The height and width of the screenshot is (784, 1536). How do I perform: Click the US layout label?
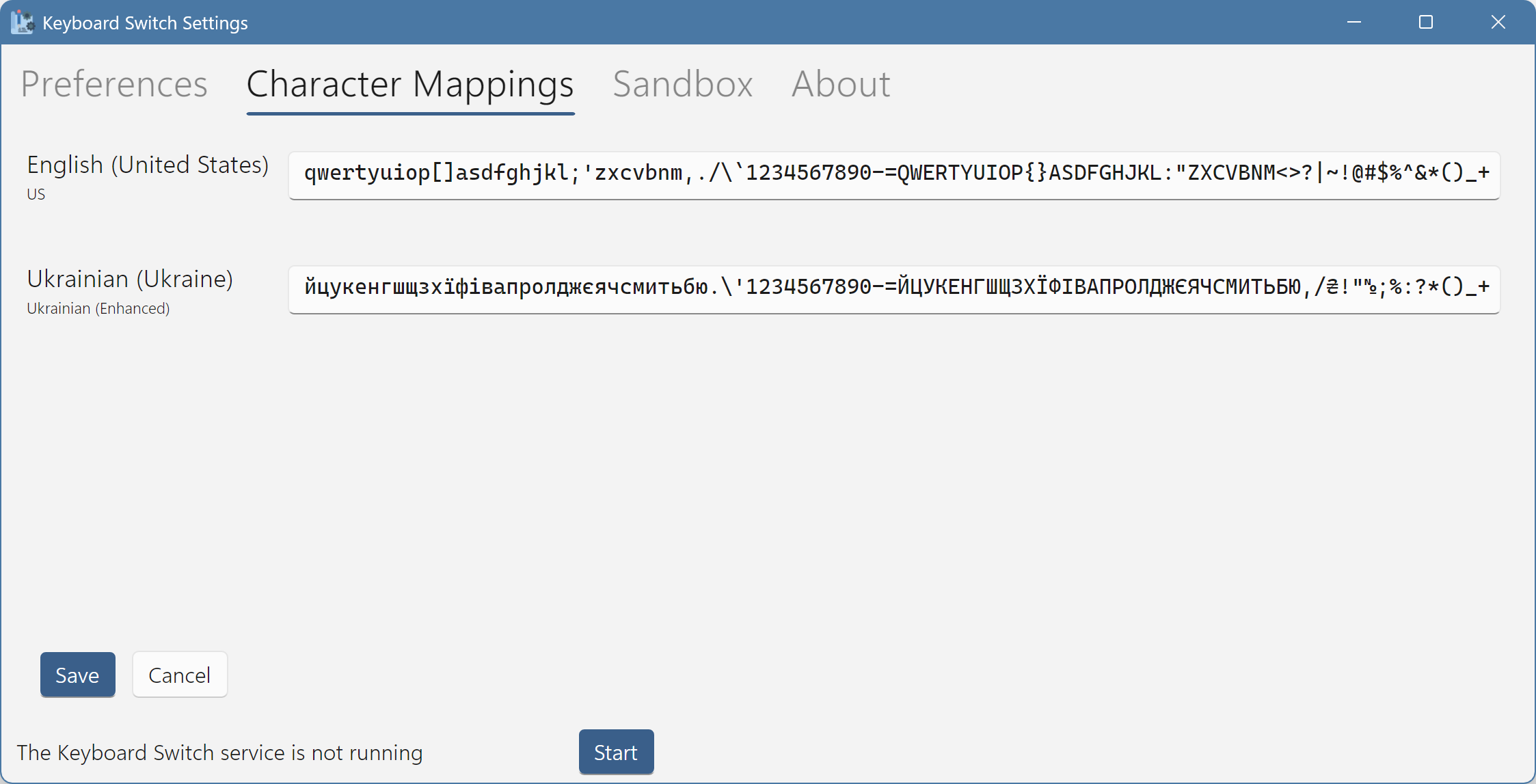[36, 194]
